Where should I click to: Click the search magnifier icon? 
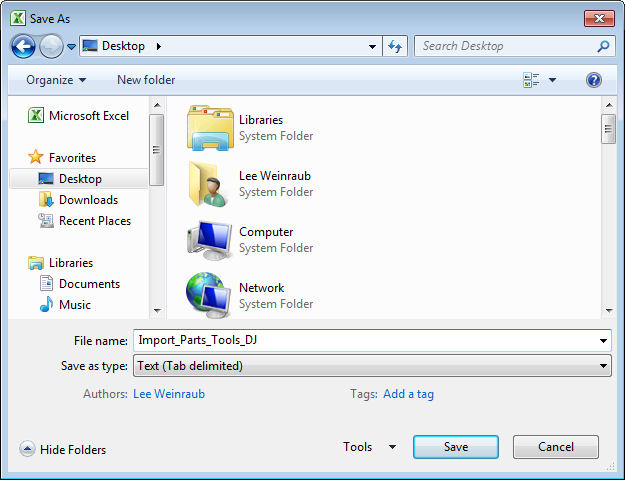coord(603,46)
